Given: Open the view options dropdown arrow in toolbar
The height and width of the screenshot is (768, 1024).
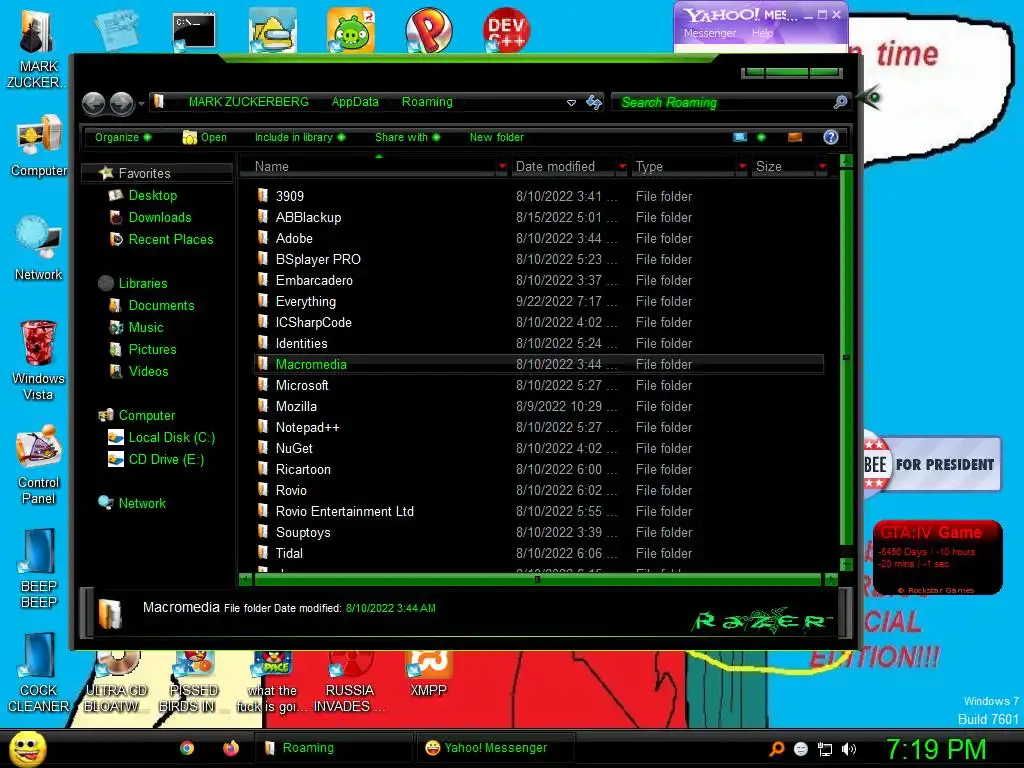Looking at the screenshot, I should pos(761,137).
